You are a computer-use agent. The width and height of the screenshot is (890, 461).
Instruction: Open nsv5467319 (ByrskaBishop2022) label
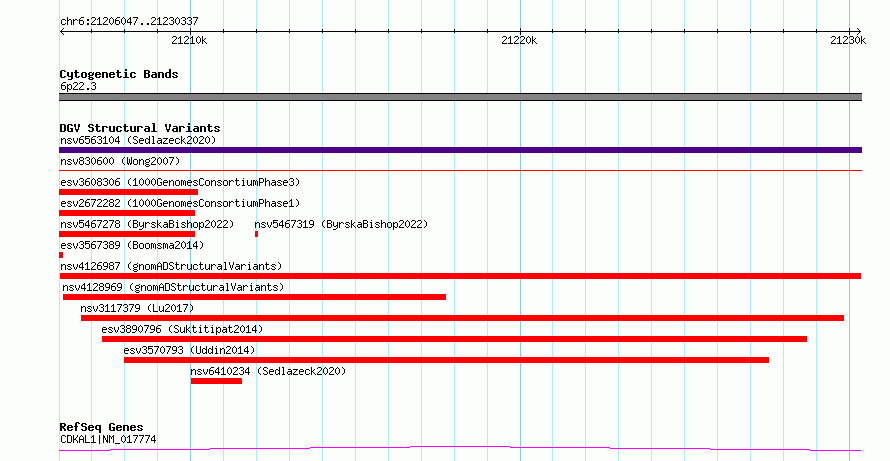click(x=341, y=224)
